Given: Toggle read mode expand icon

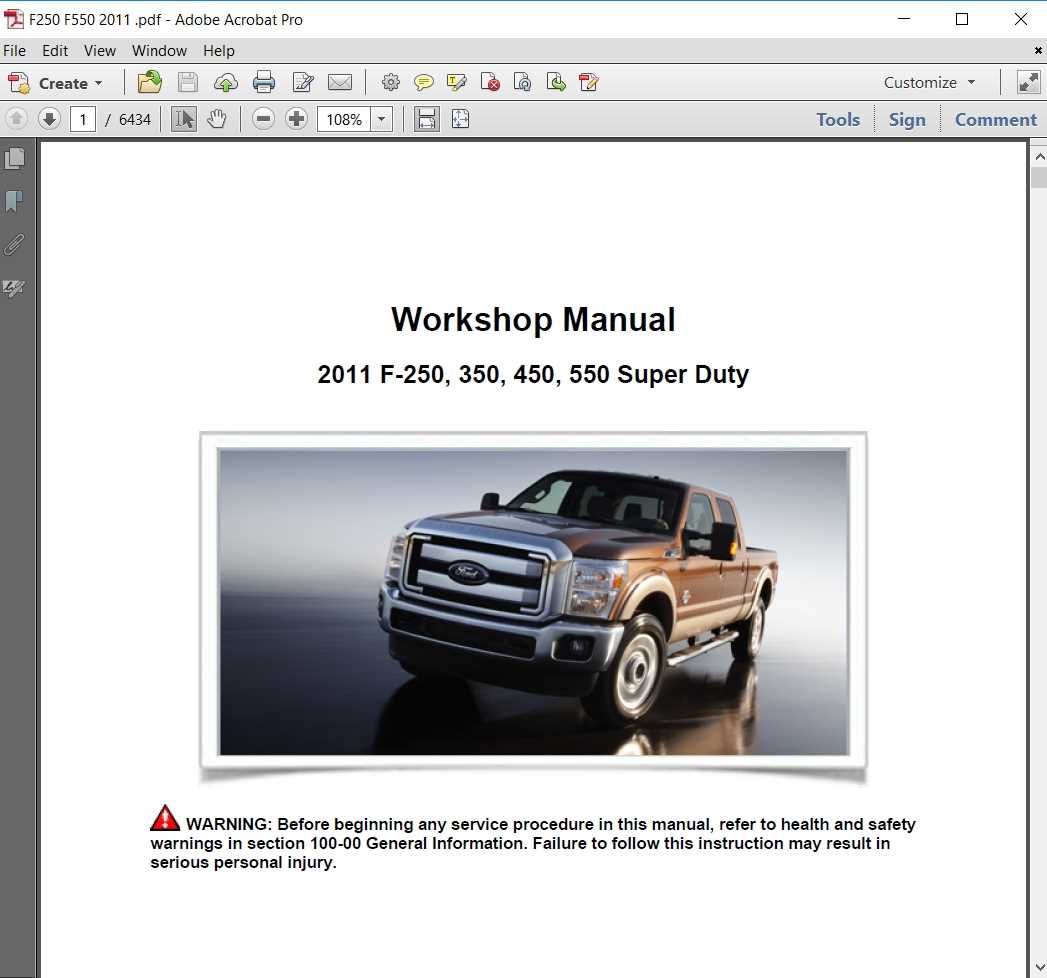Looking at the screenshot, I should pyautogui.click(x=1028, y=82).
